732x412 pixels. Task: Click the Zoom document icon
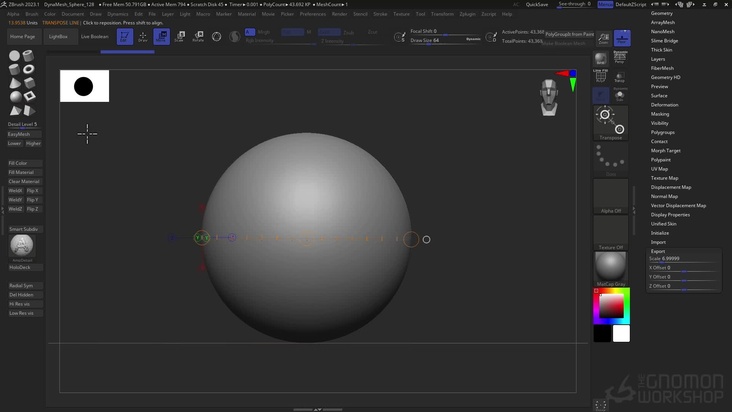click(603, 38)
